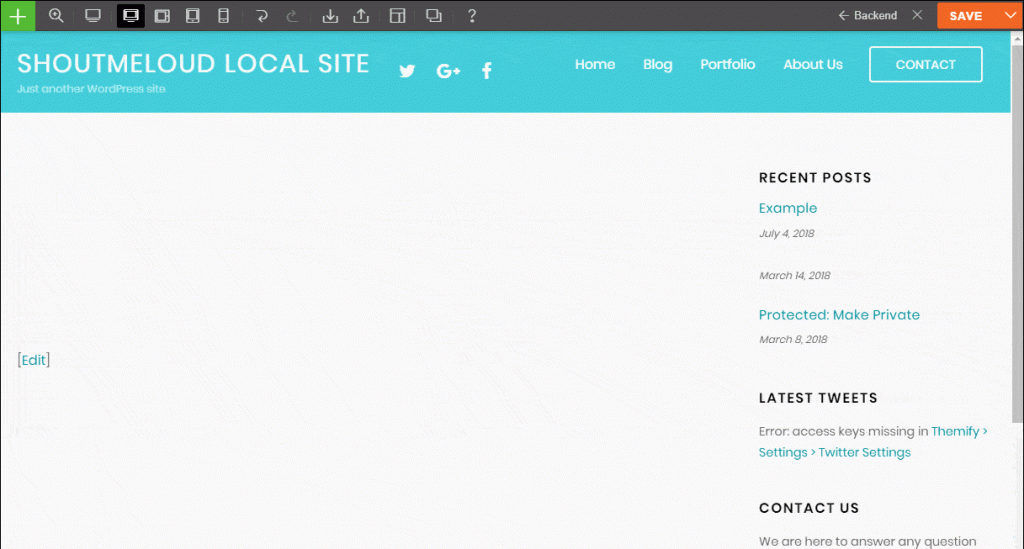Open the Protected: Make Private post

839,315
